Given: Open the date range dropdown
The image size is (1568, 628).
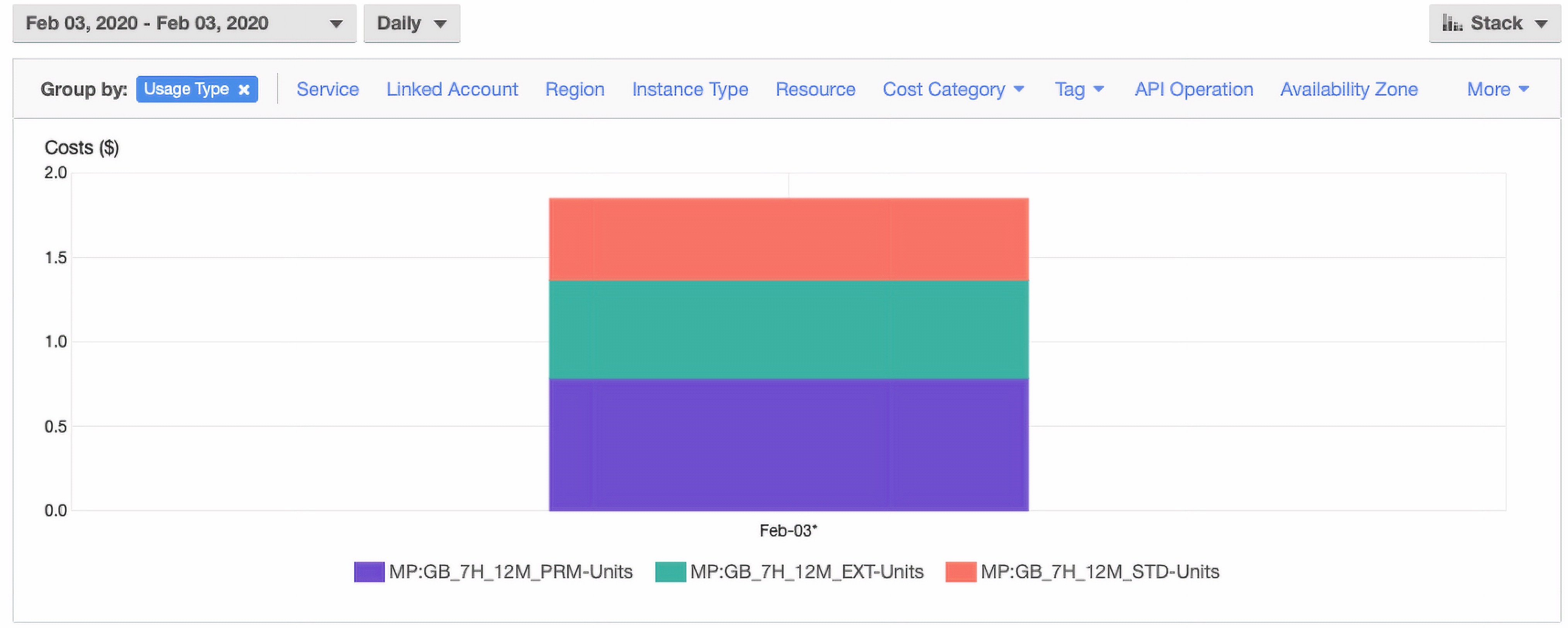Looking at the screenshot, I should coord(184,24).
